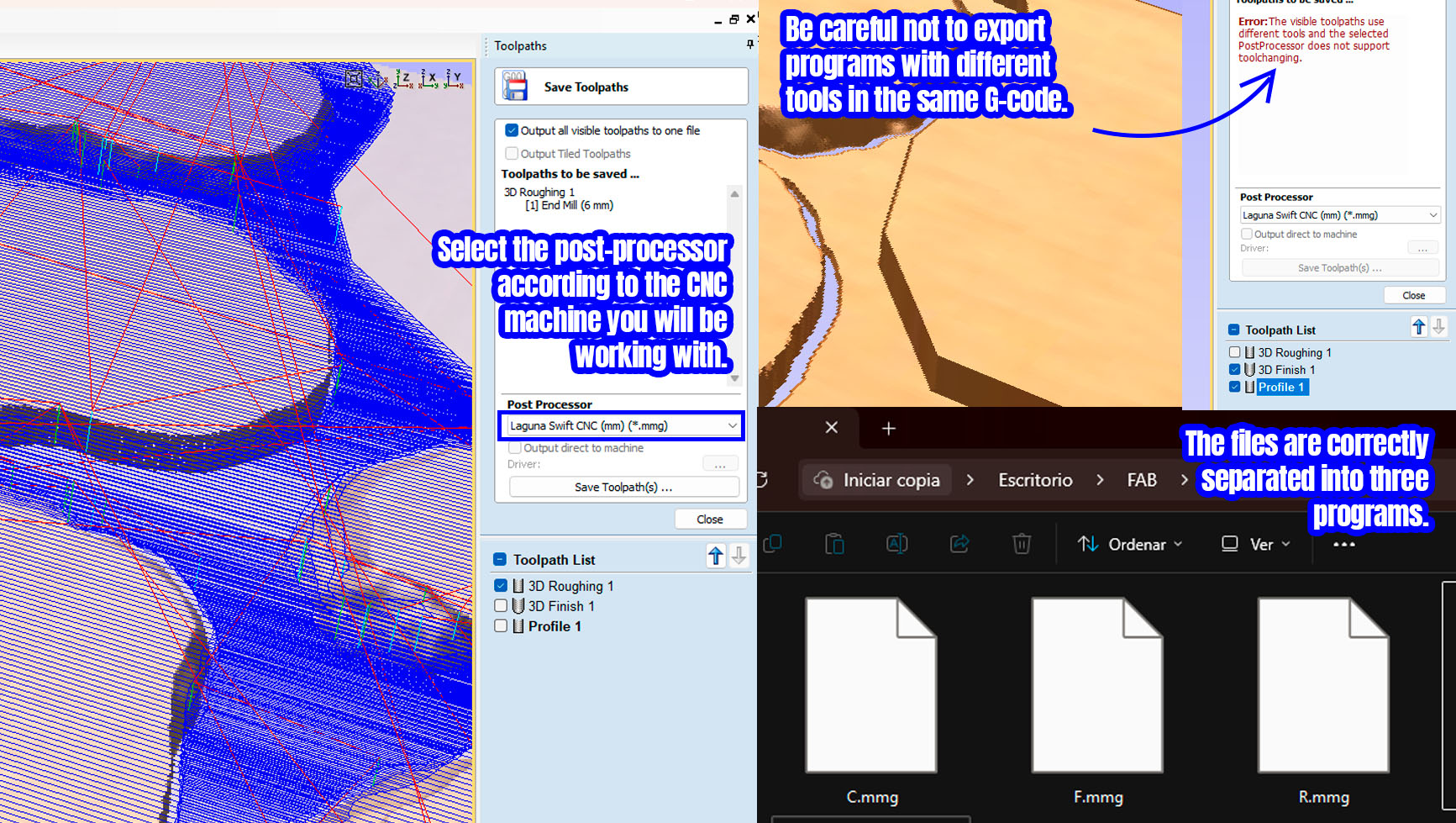Toggle Output direct to machine above Save Toolpath(s)
Image resolution: width=1456 pixels, height=823 pixels.
515,448
